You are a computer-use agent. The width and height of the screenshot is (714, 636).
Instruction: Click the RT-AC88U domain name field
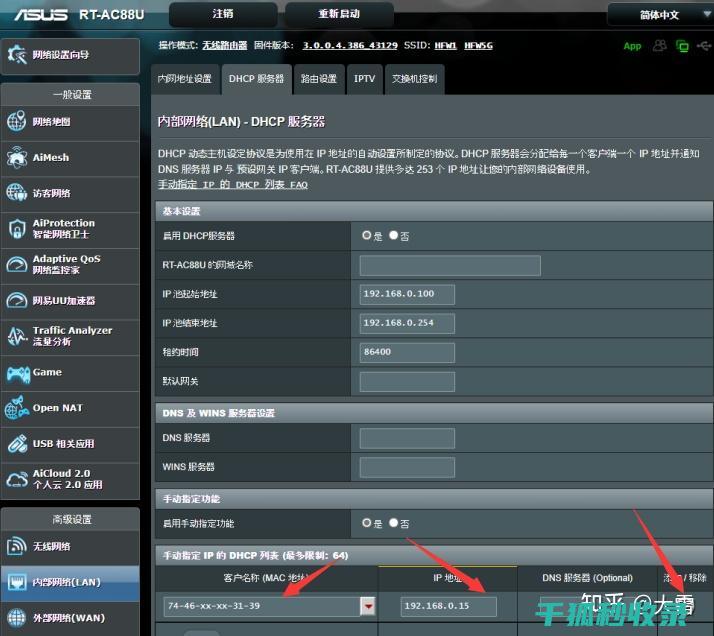[x=450, y=265]
